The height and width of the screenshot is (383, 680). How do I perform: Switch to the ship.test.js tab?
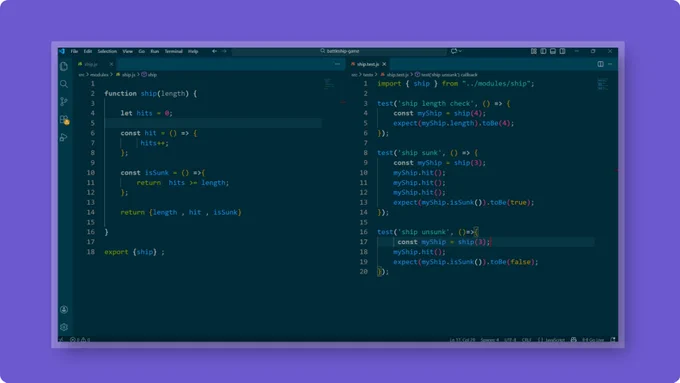point(368,64)
